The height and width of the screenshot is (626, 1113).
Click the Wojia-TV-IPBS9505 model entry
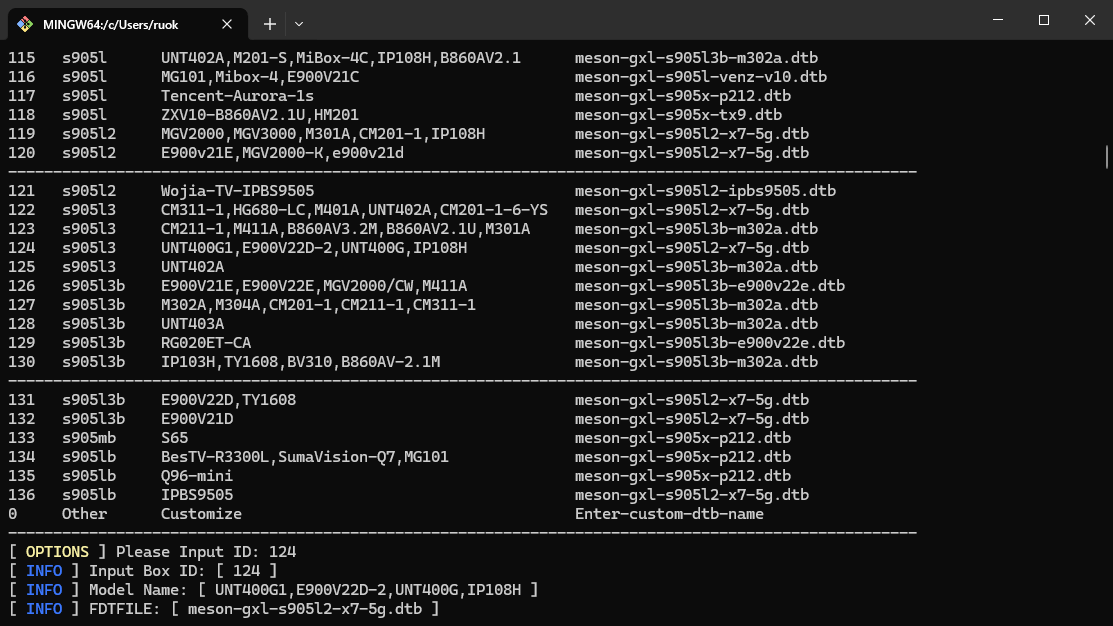click(x=237, y=191)
